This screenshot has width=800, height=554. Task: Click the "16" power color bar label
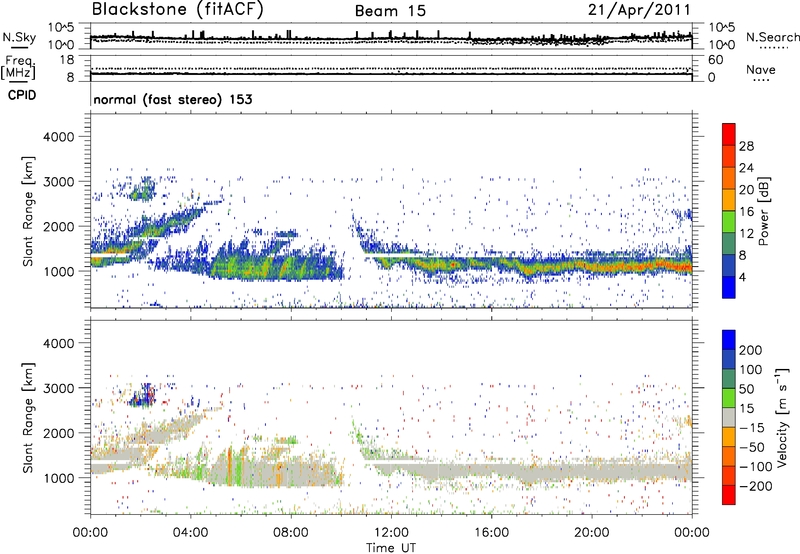[x=746, y=212]
